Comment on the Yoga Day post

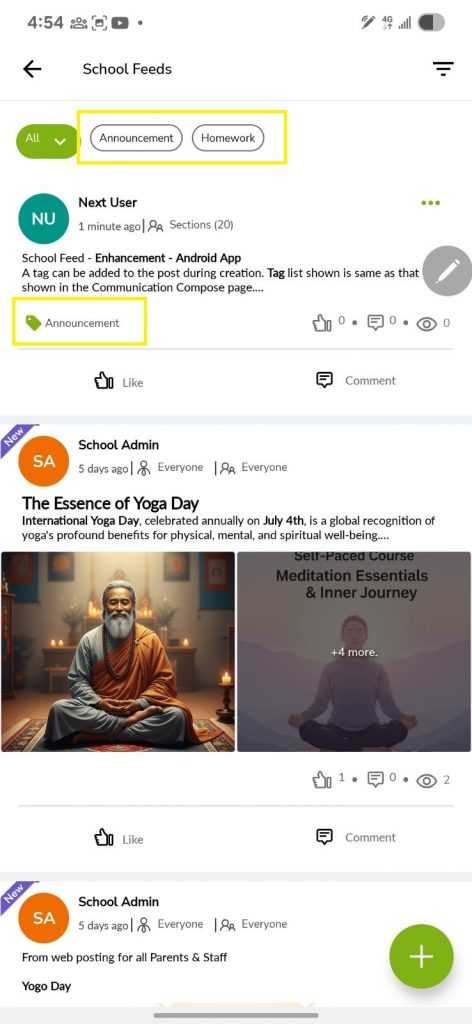356,837
